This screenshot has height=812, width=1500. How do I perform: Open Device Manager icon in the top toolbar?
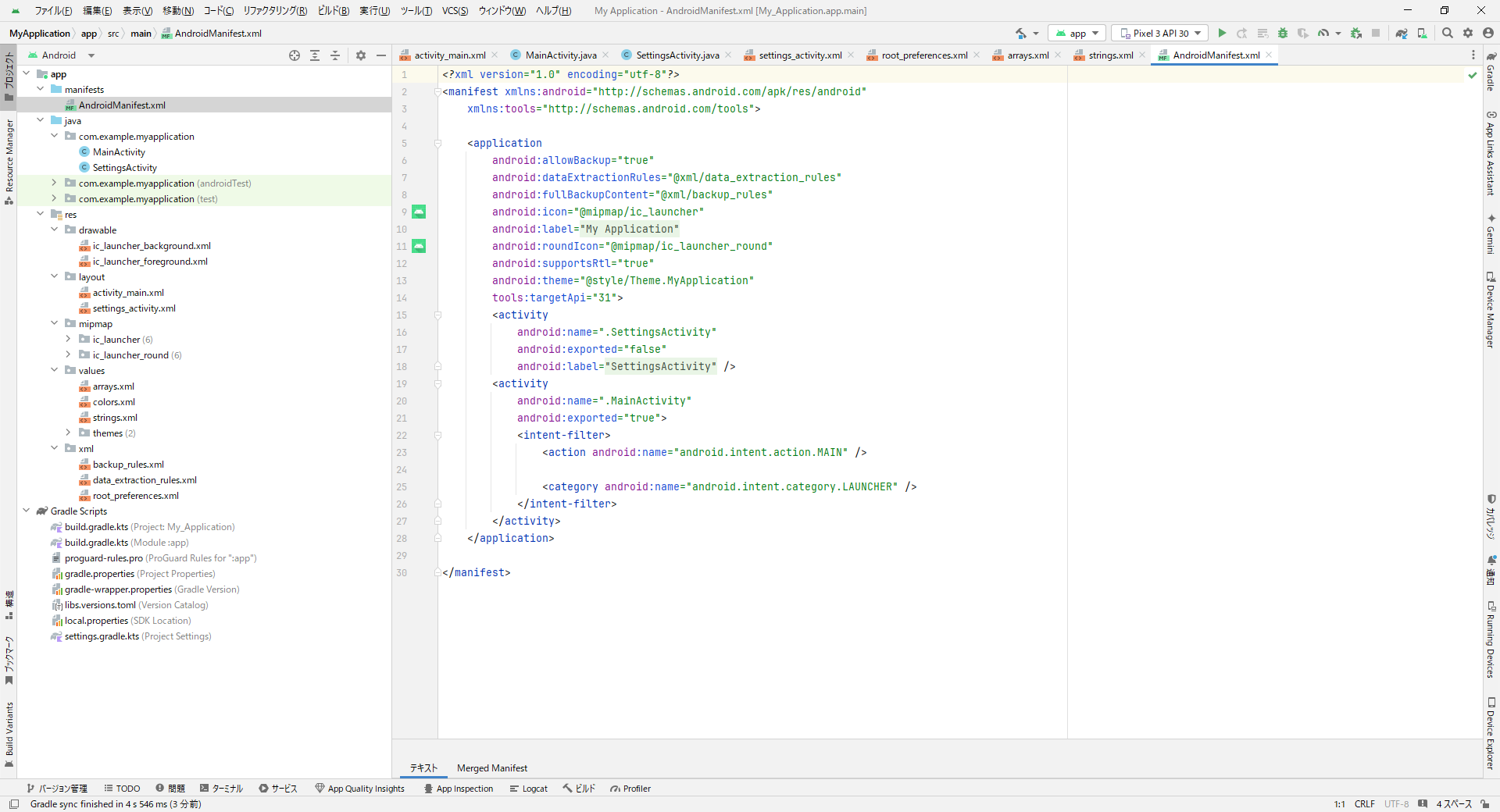(x=1422, y=33)
